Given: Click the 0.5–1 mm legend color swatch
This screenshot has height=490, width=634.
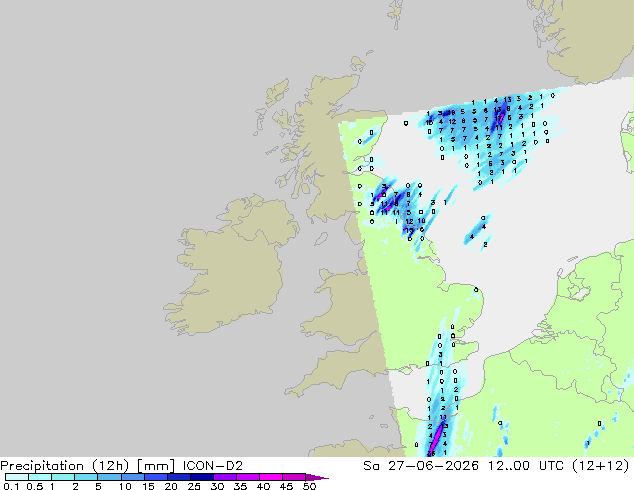Looking at the screenshot, I should 40,477.
